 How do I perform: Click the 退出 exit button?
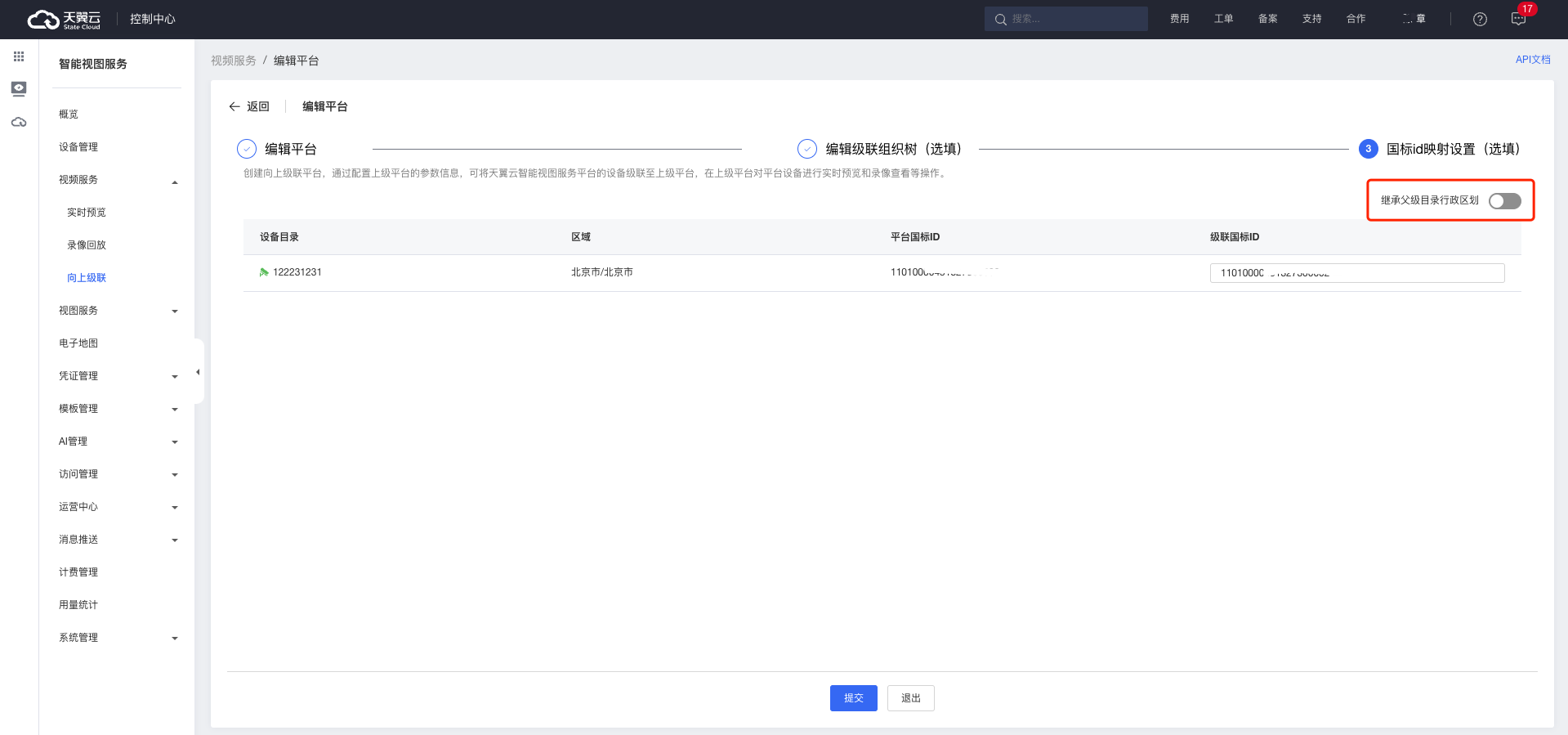(910, 698)
